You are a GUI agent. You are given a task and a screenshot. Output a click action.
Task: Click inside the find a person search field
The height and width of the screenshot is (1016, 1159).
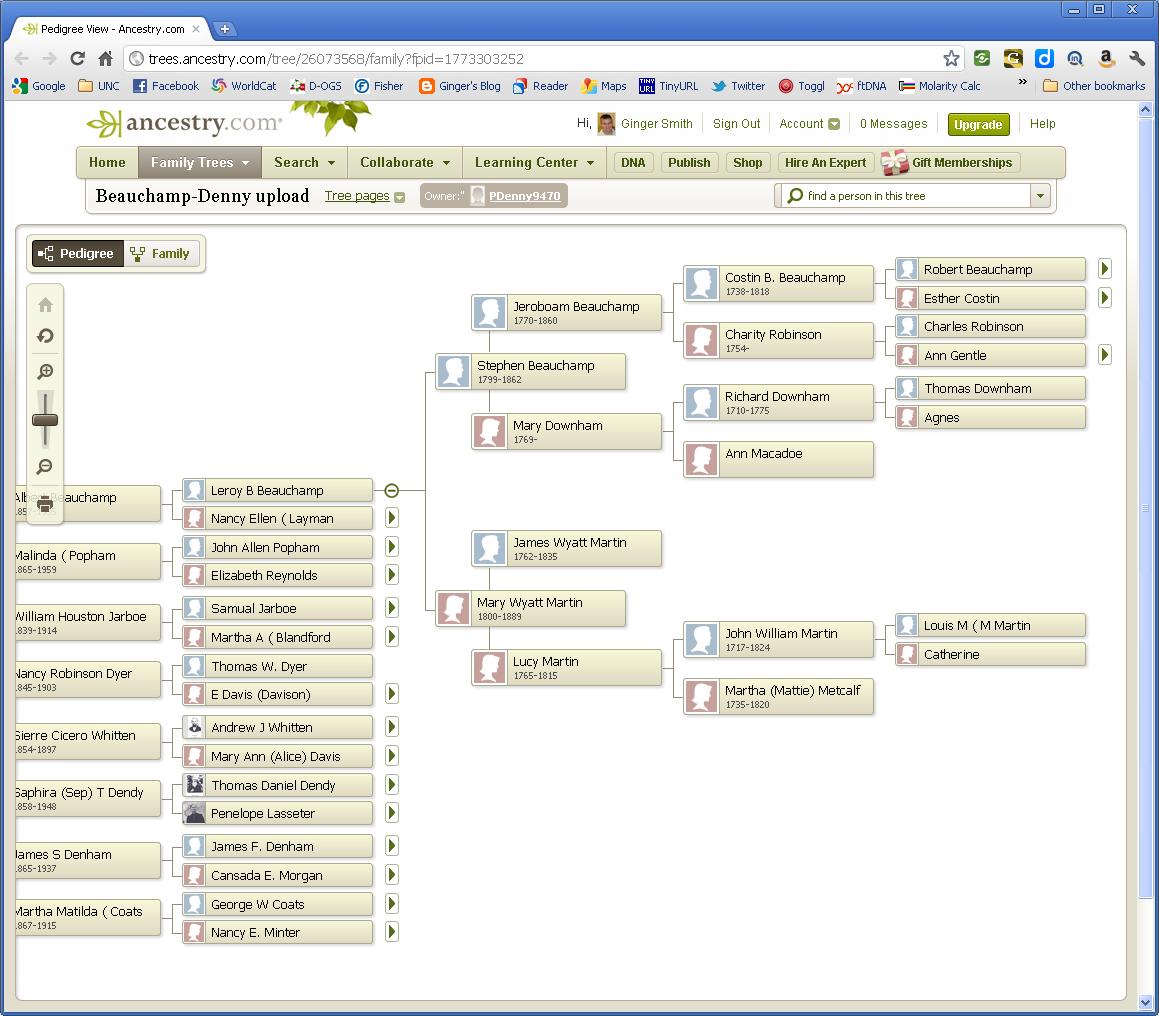[x=900, y=196]
